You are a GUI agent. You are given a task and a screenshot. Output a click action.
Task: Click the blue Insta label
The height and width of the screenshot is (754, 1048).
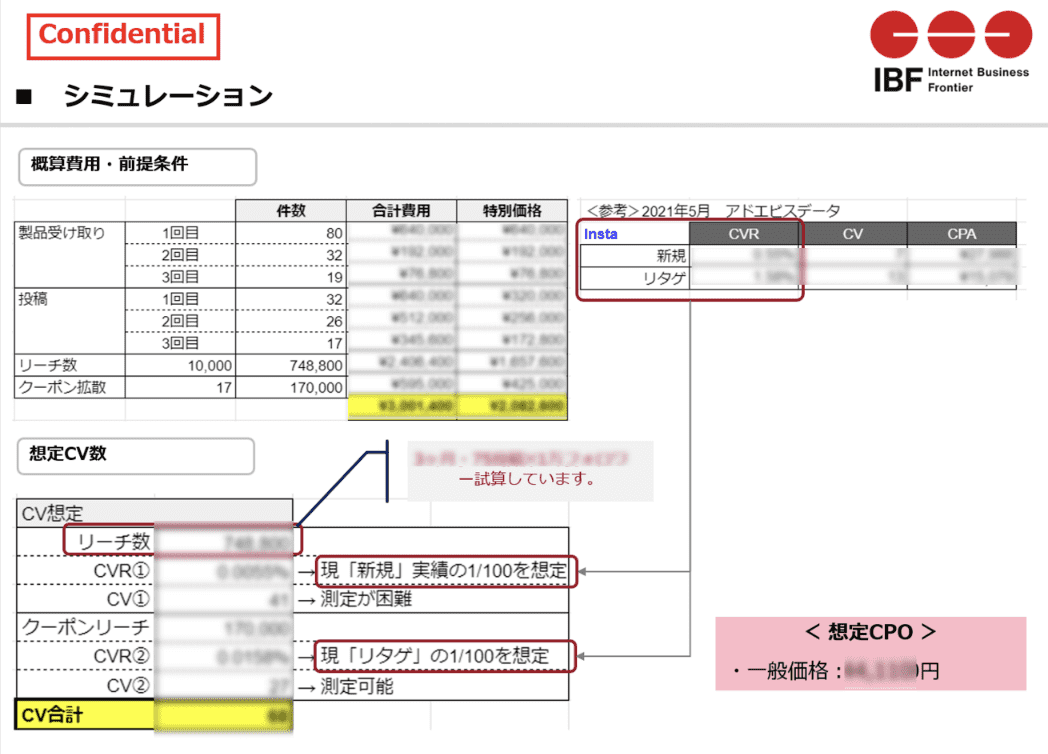601,234
